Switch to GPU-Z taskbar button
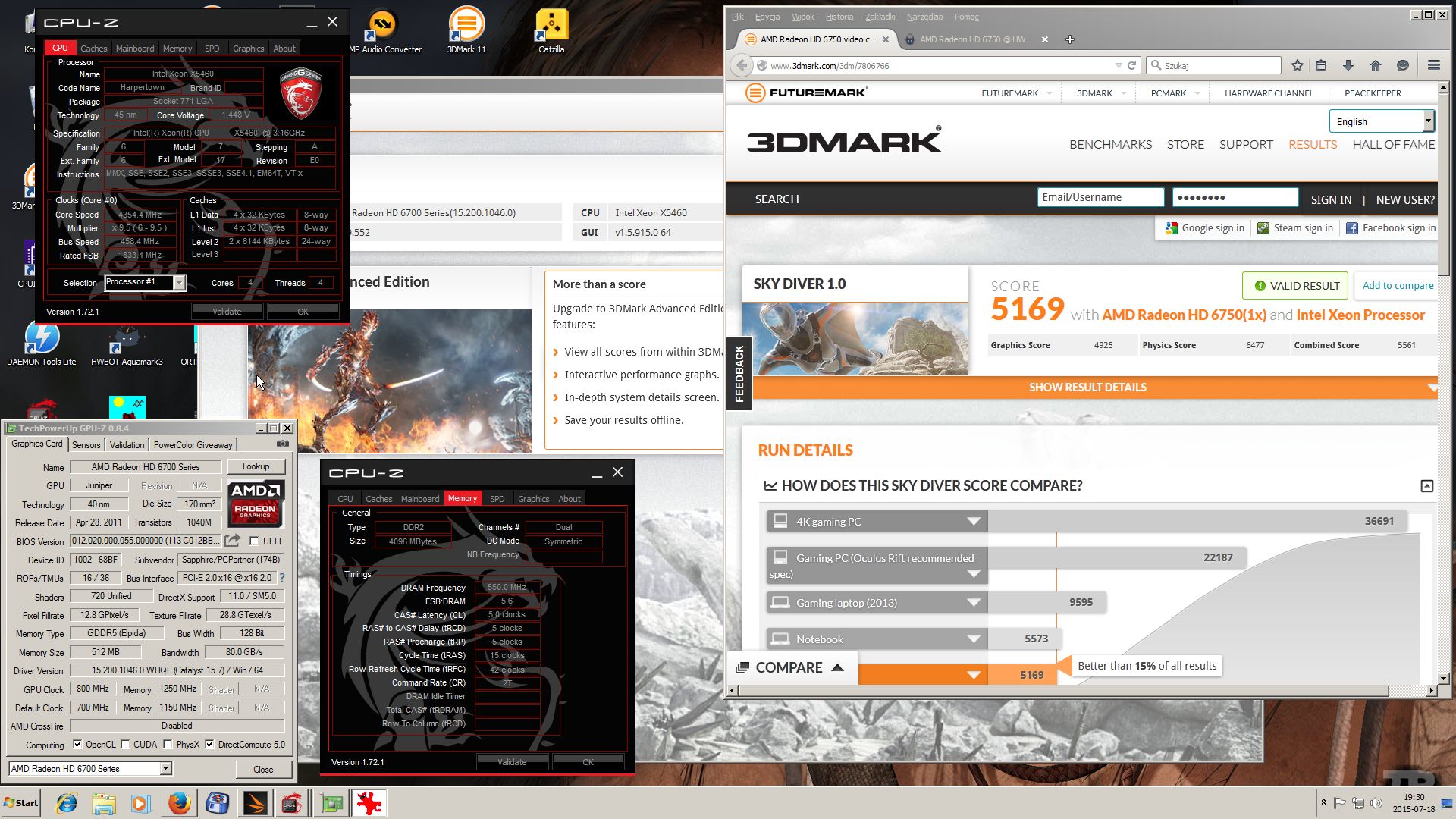The width and height of the screenshot is (1456, 819). click(331, 803)
